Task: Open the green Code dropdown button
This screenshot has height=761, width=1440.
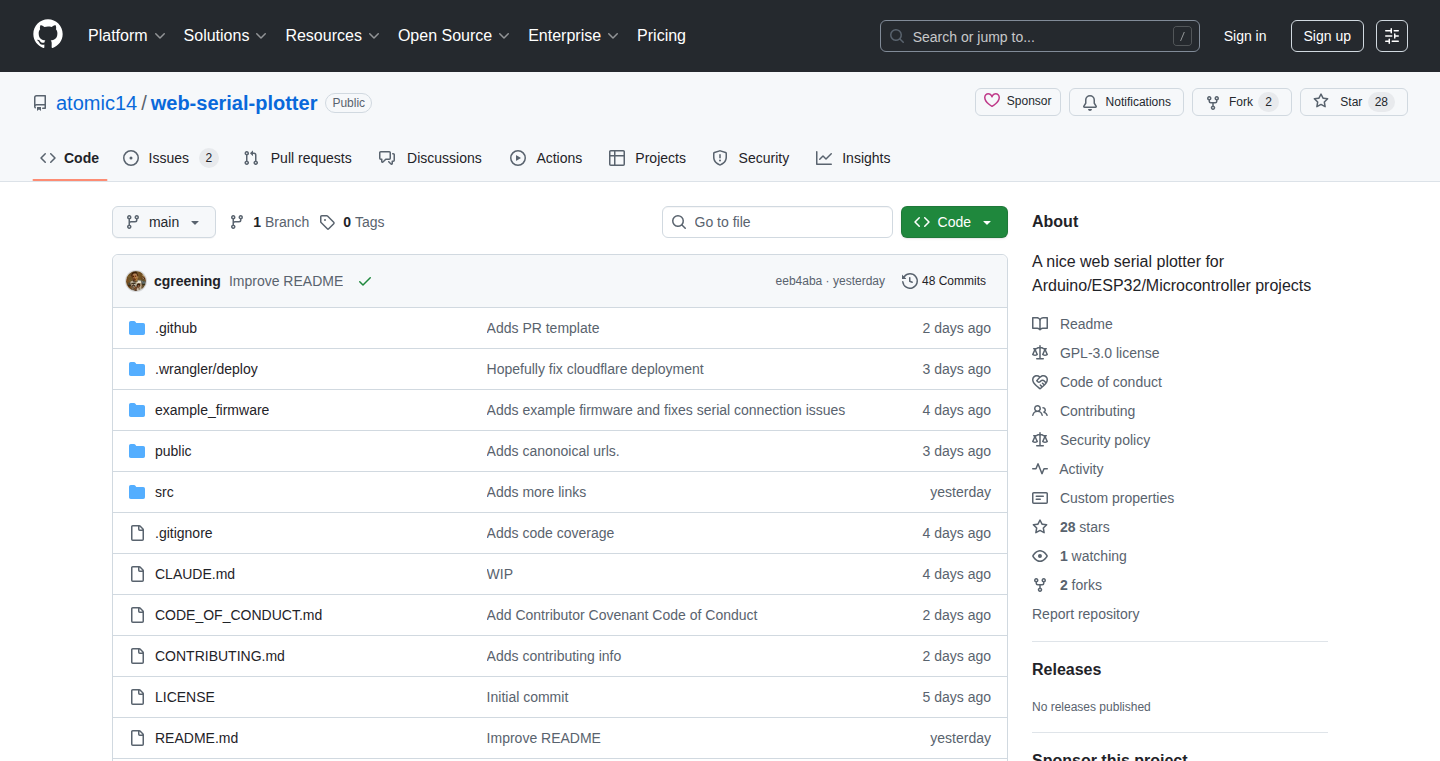Action: pos(954,222)
